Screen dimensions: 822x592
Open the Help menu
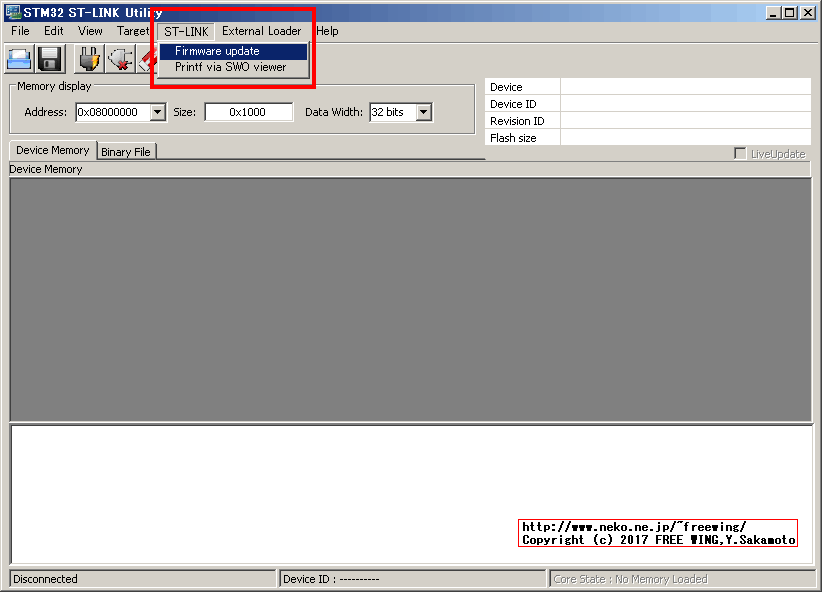[x=327, y=31]
